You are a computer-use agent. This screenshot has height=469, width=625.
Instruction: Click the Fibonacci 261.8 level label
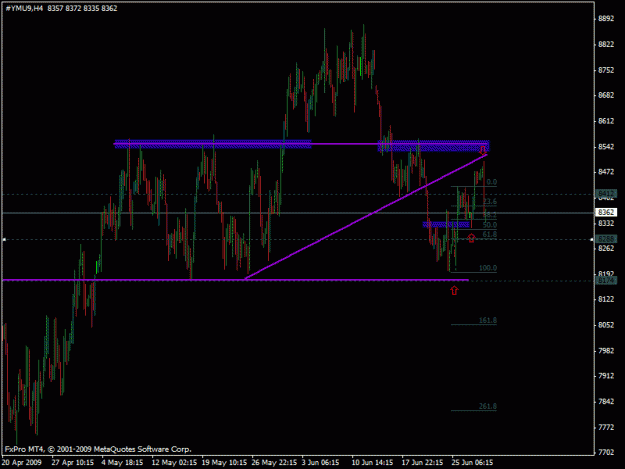tap(488, 406)
